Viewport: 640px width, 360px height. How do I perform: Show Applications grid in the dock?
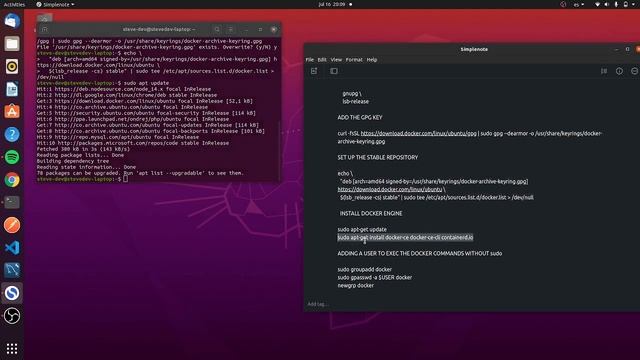(12, 349)
